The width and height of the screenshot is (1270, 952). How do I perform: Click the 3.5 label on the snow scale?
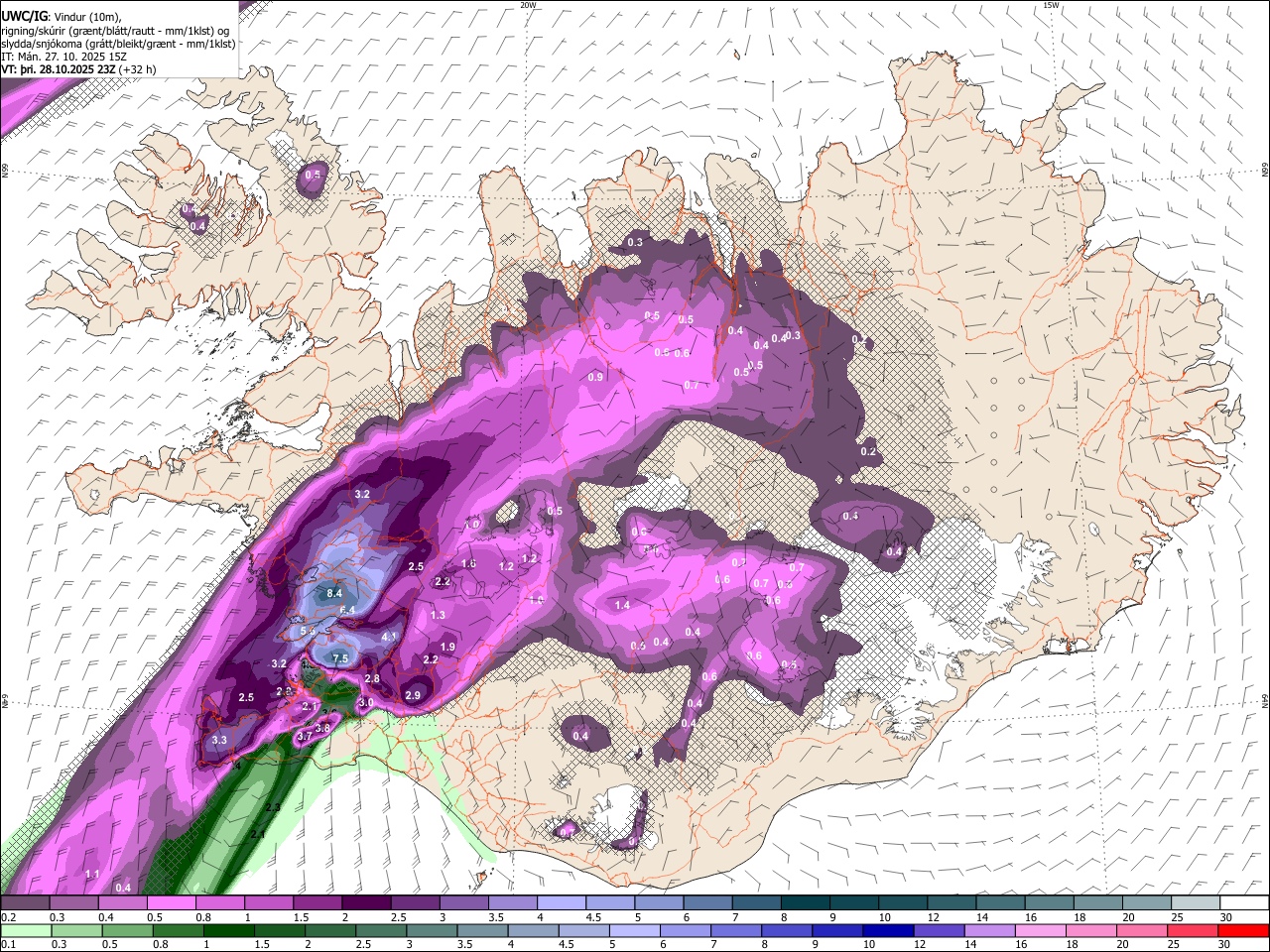496,917
